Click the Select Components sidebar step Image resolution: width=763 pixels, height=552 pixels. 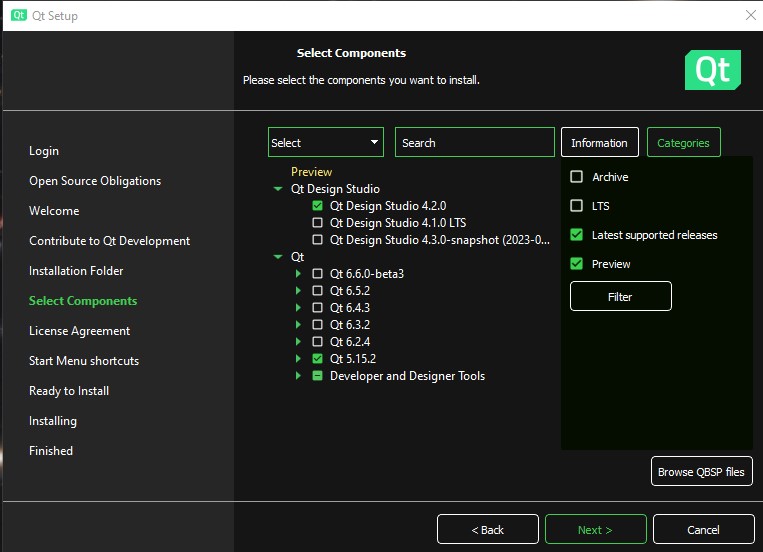pyautogui.click(x=83, y=301)
